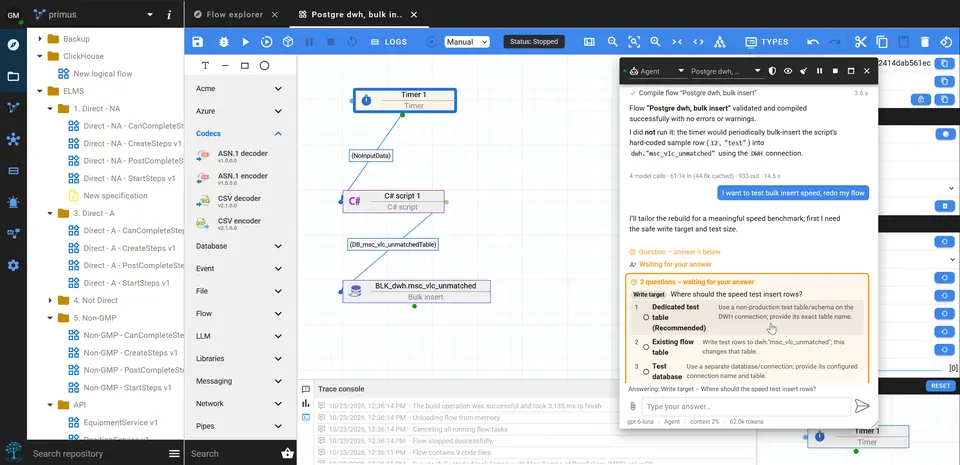The width and height of the screenshot is (960, 465).
Task: Click the Search repository field
Action: click(98, 453)
